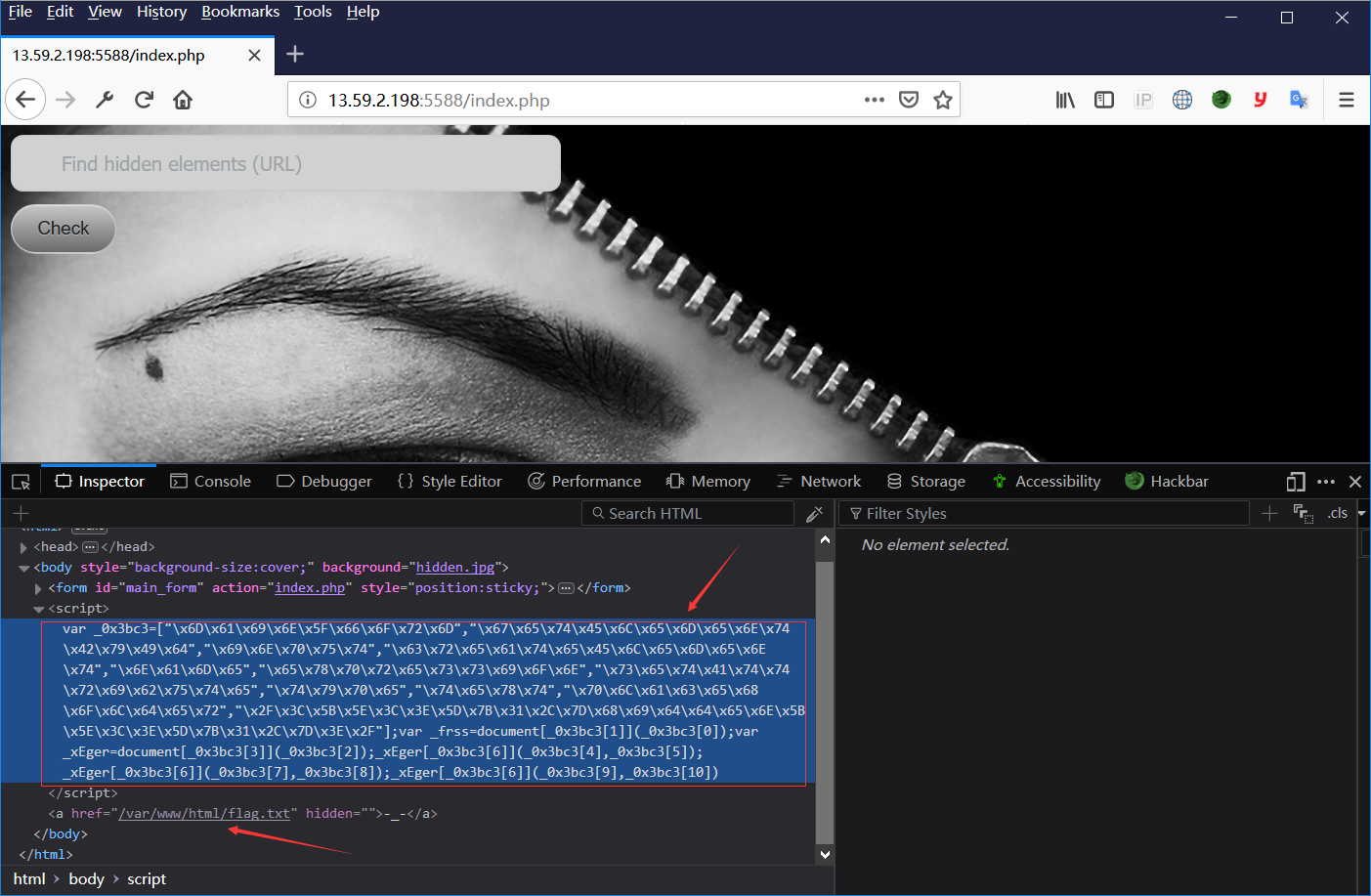Expand the head element node
Viewport: 1371px width, 896px height.
point(23,547)
